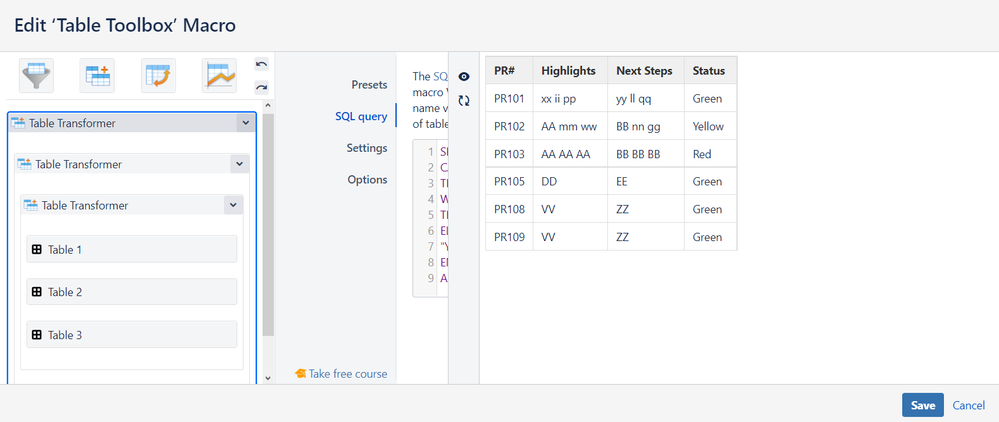Click the 'BB BB BB' next steps cell
The image size is (999, 422).
645,154
